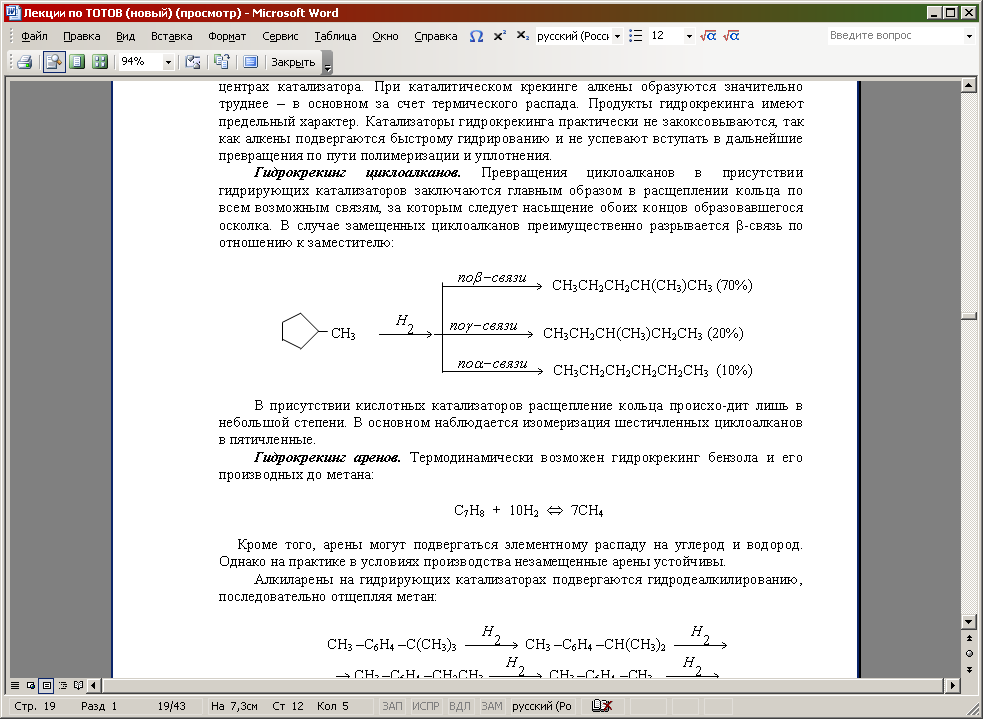Image resolution: width=983 pixels, height=719 pixels.
Task: Open the font size 12 dropdown
Action: [x=689, y=36]
